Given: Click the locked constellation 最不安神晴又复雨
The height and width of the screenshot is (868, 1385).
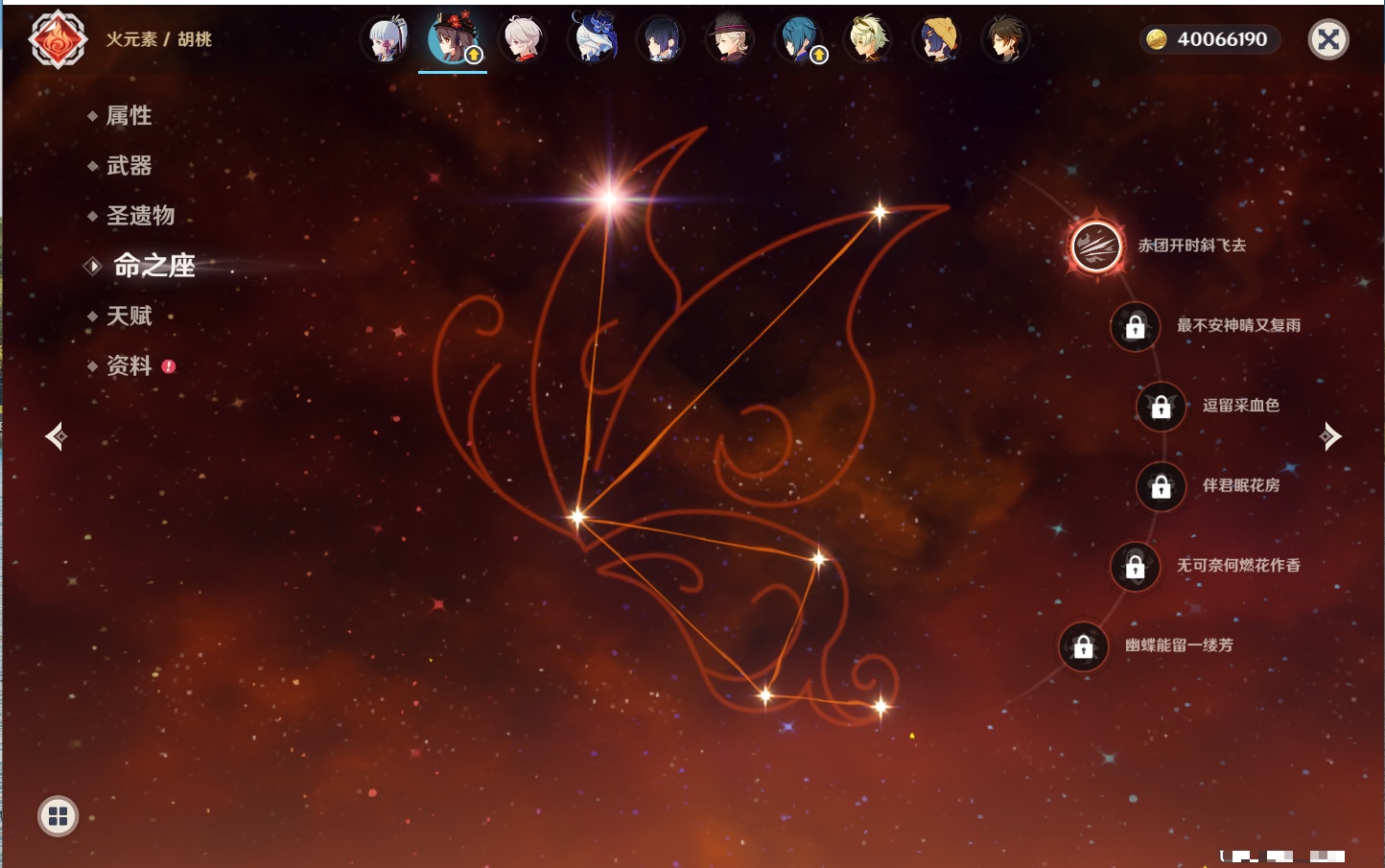Looking at the screenshot, I should (1135, 327).
